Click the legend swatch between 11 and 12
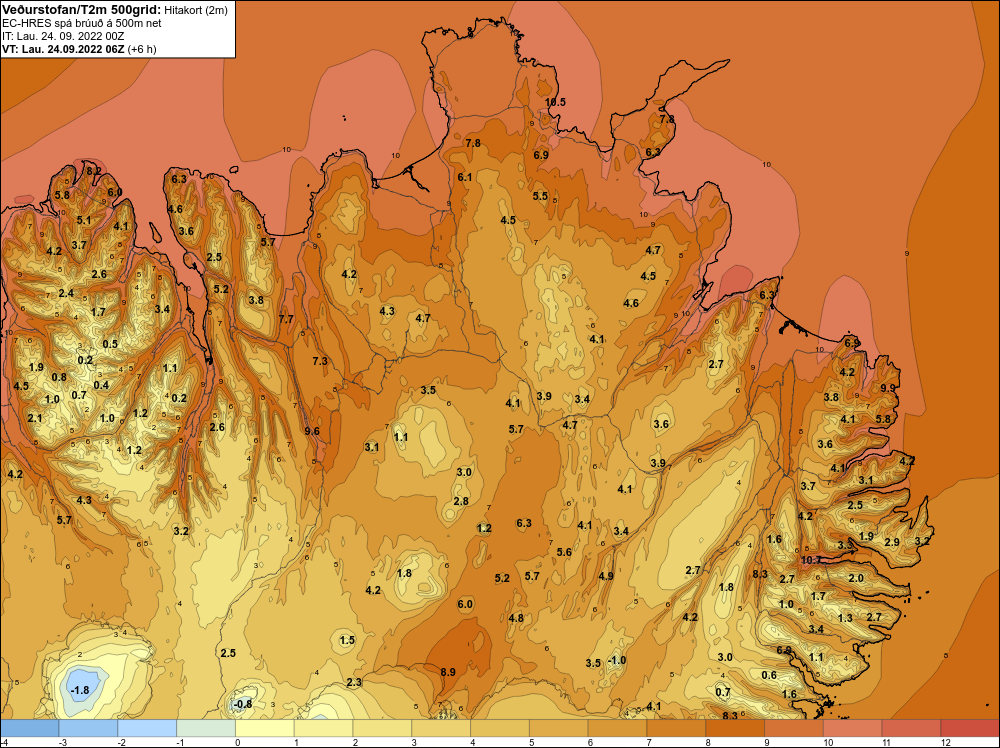The width and height of the screenshot is (1000, 748). [911, 728]
